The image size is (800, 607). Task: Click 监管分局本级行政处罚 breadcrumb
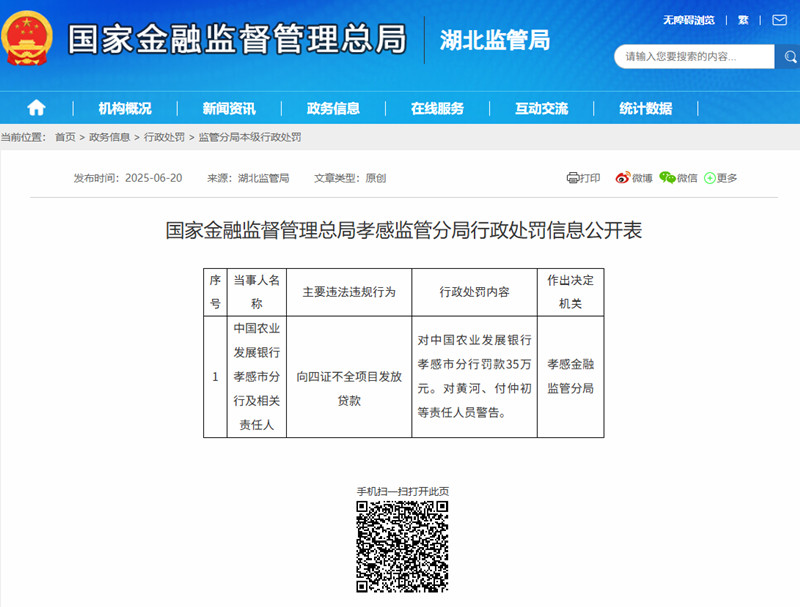[x=249, y=137]
